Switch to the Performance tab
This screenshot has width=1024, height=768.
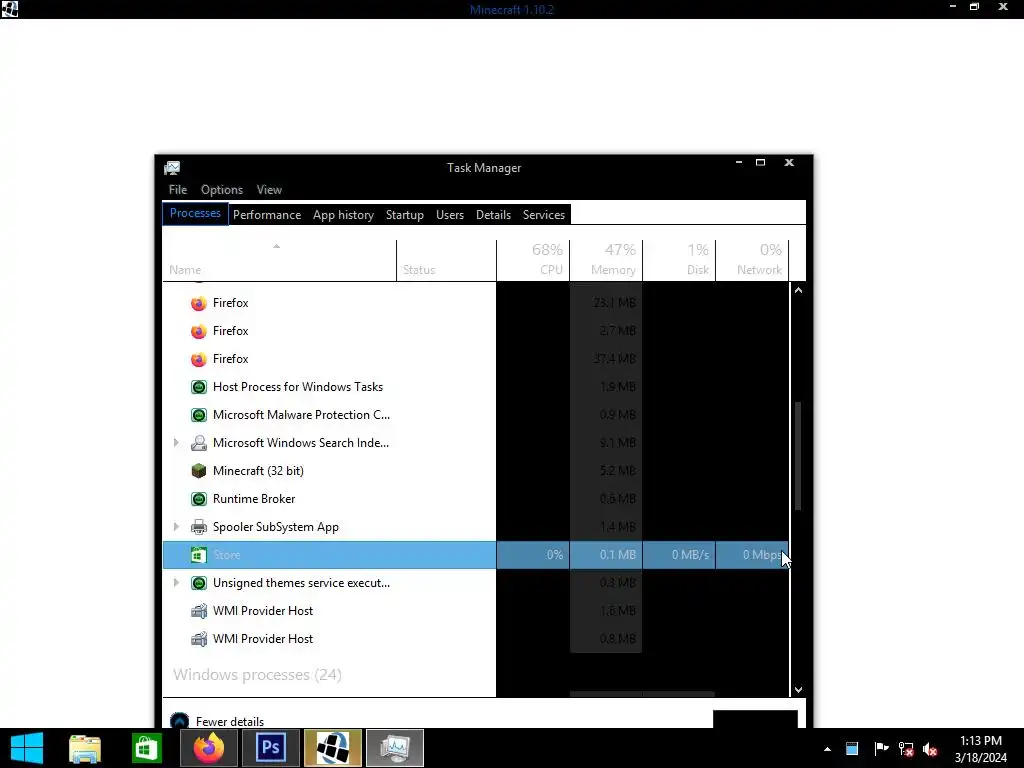(267, 214)
